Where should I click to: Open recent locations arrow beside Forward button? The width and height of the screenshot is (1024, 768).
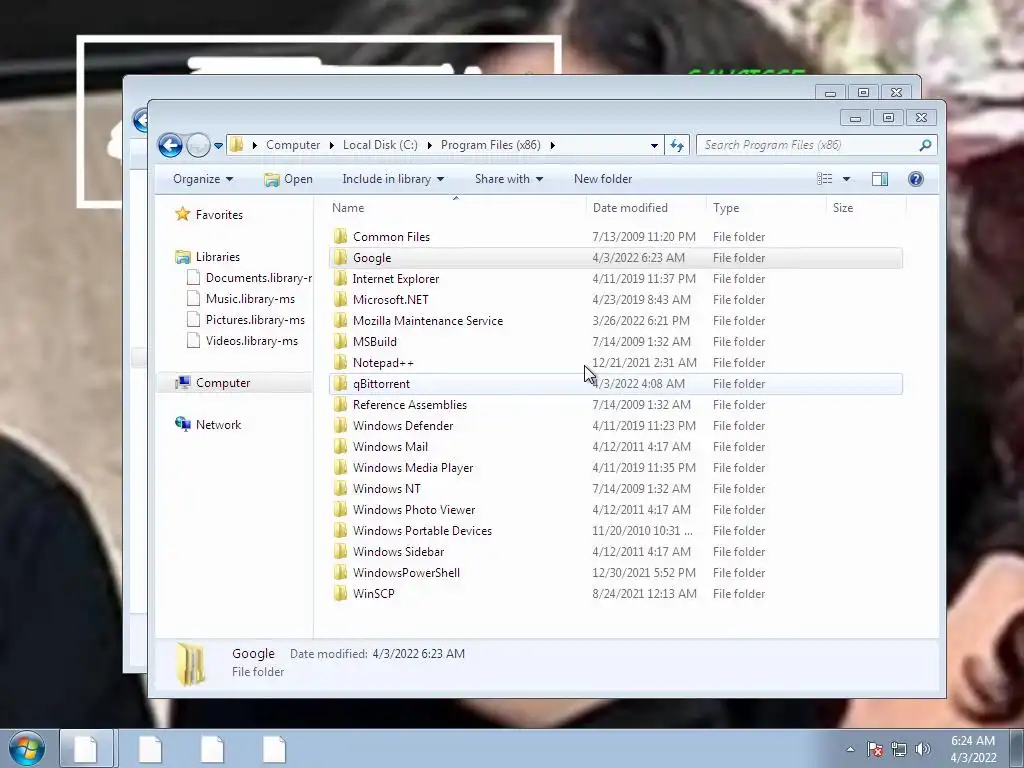click(218, 146)
